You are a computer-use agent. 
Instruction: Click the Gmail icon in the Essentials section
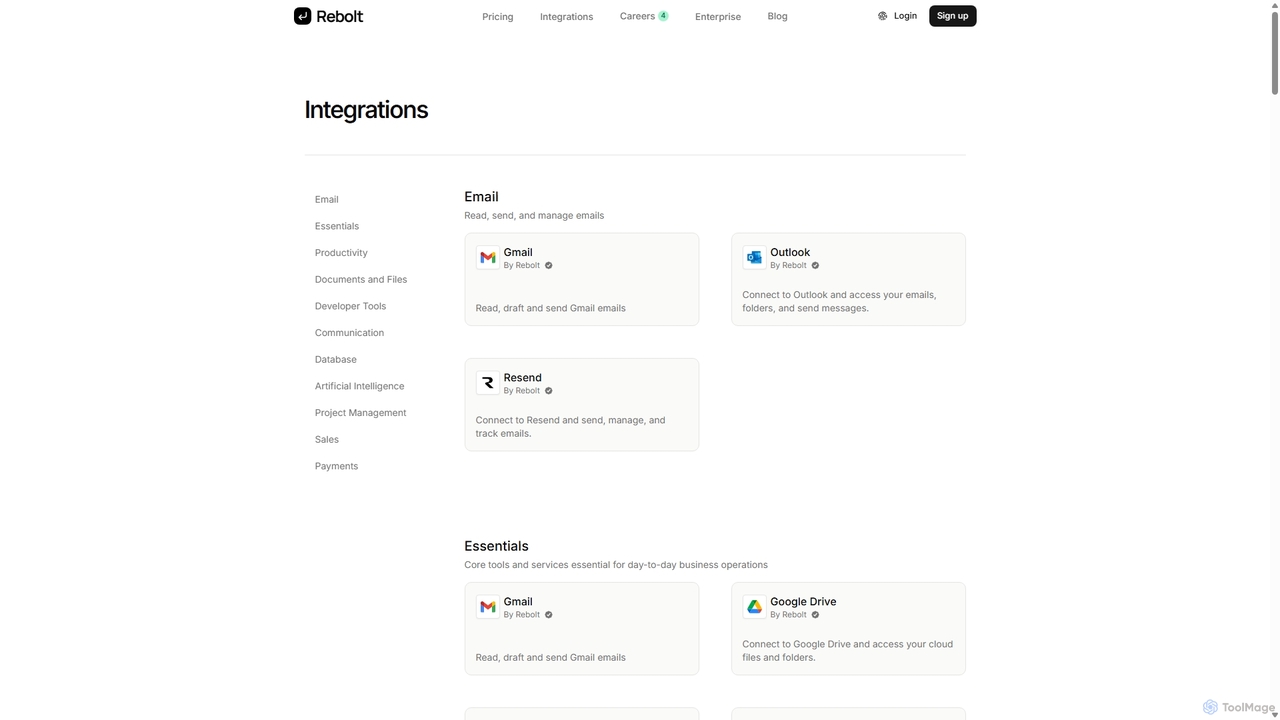pos(488,607)
